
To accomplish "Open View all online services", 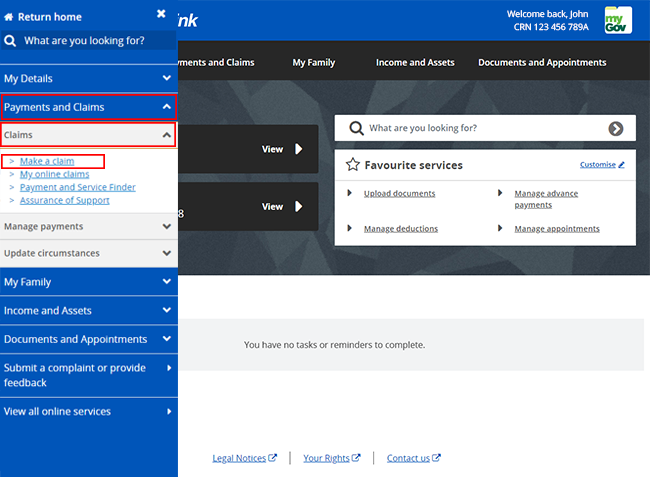I will pos(89,412).
